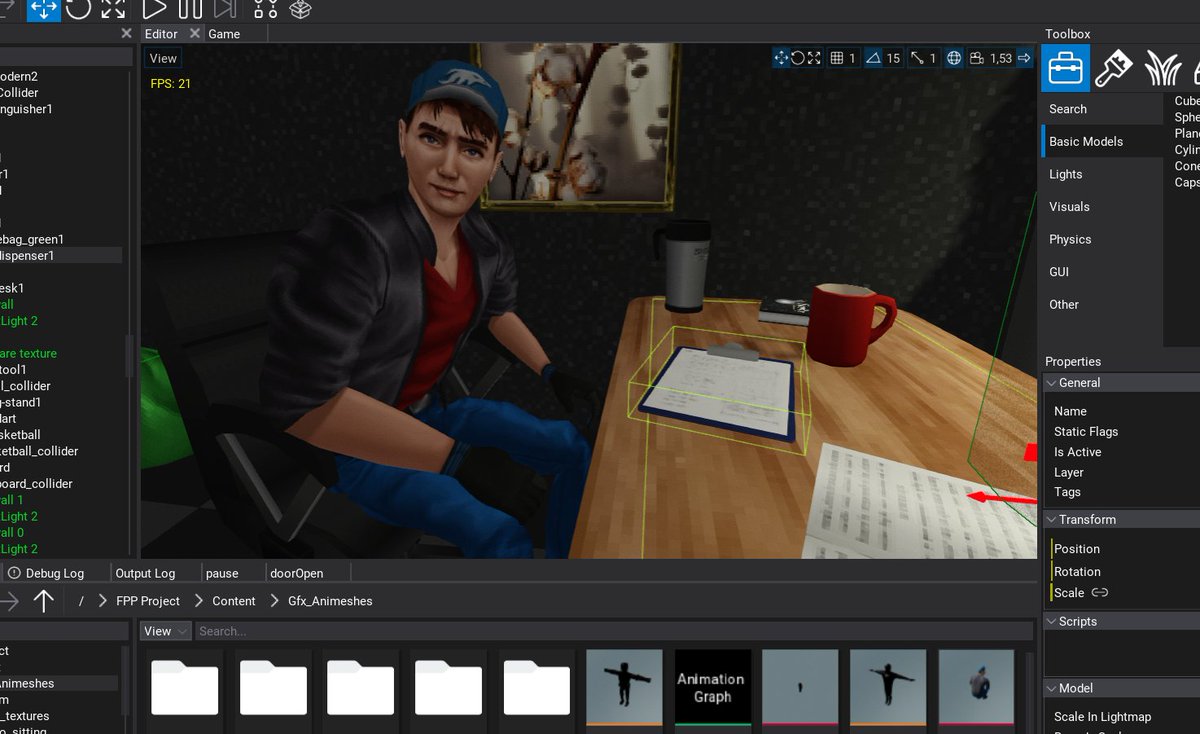Switch to the Game tab
The width and height of the screenshot is (1200, 734).
pyautogui.click(x=225, y=33)
